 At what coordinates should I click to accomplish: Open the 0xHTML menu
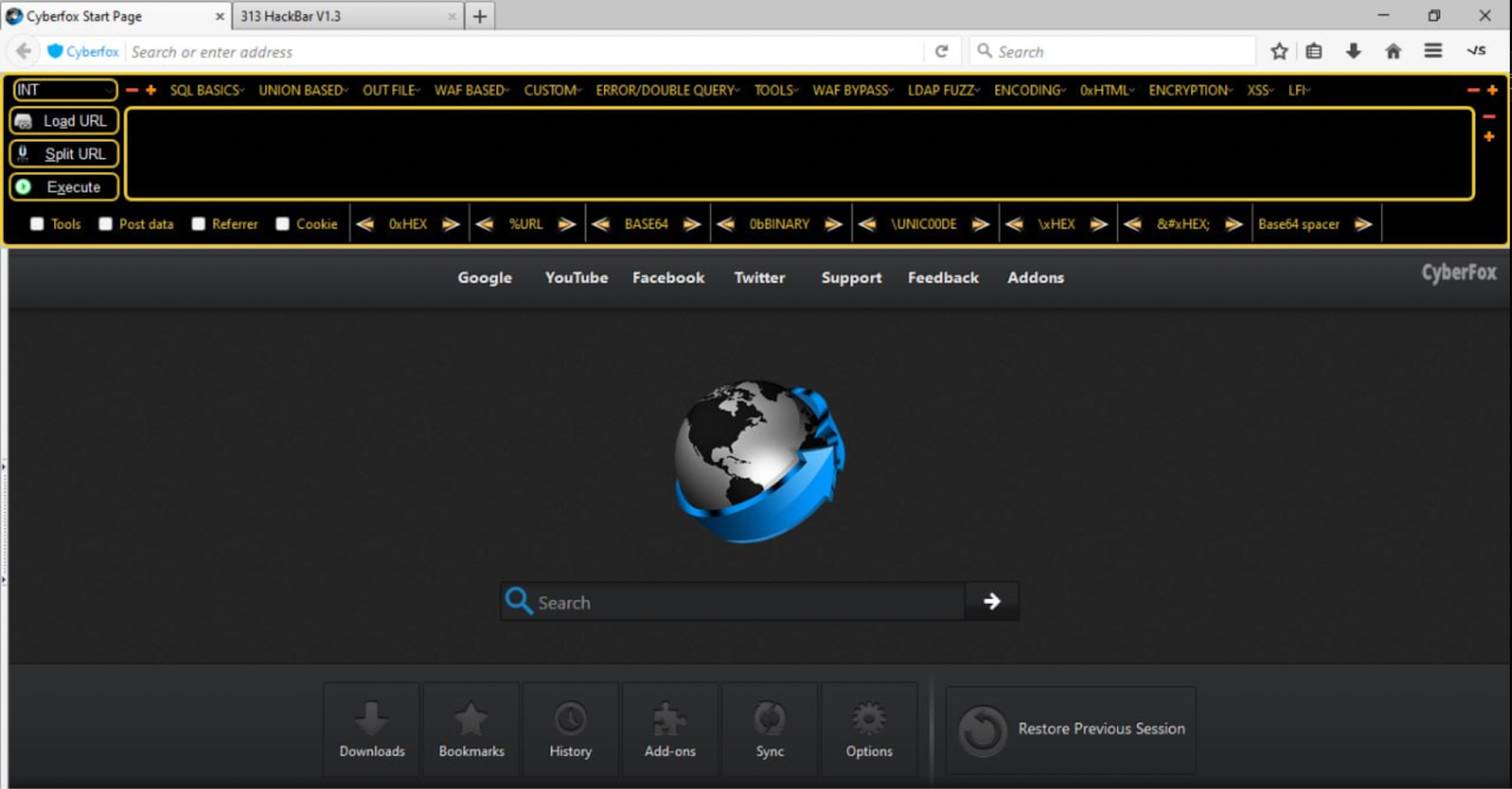pos(1108,90)
